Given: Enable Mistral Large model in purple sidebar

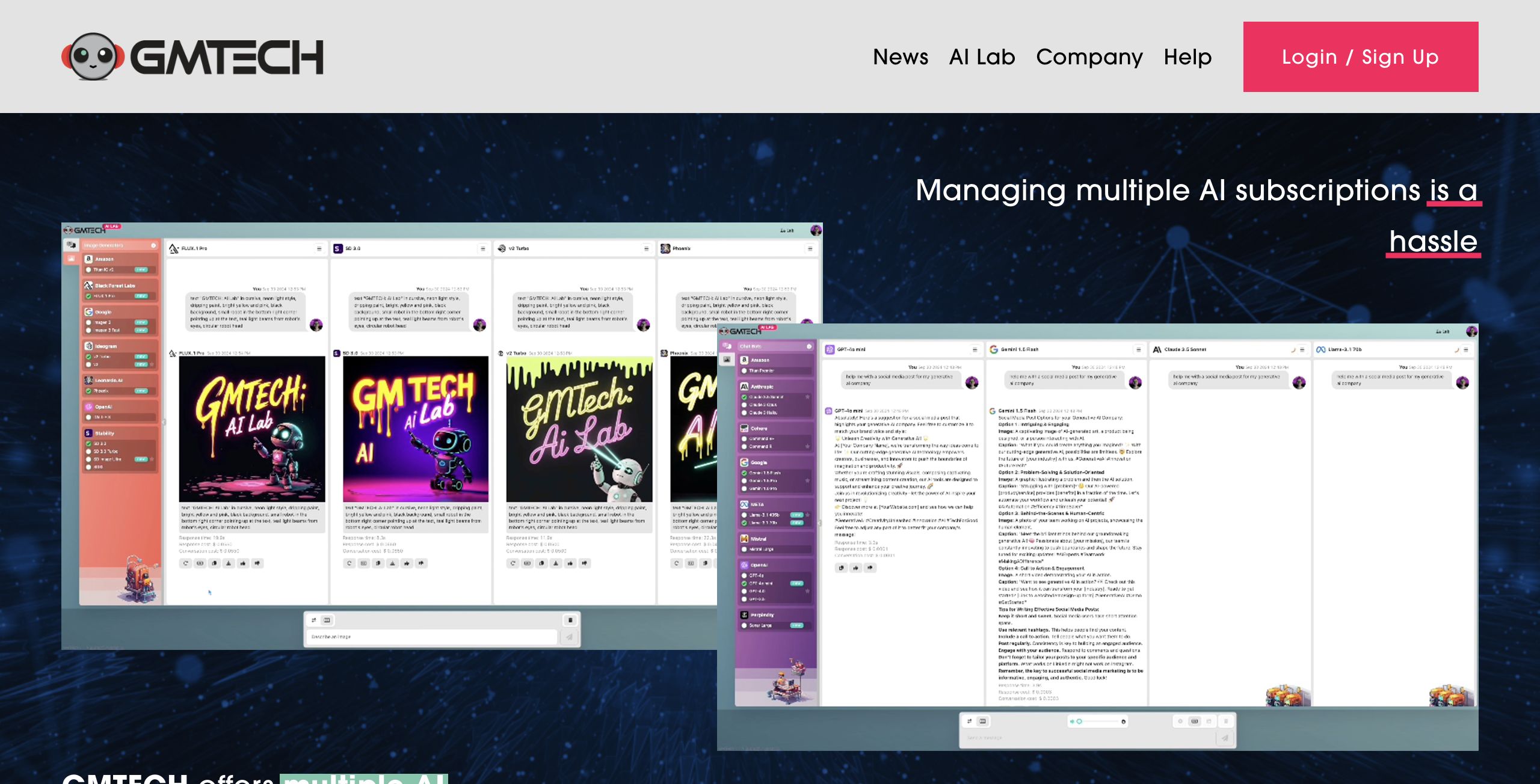Looking at the screenshot, I should point(744,549).
